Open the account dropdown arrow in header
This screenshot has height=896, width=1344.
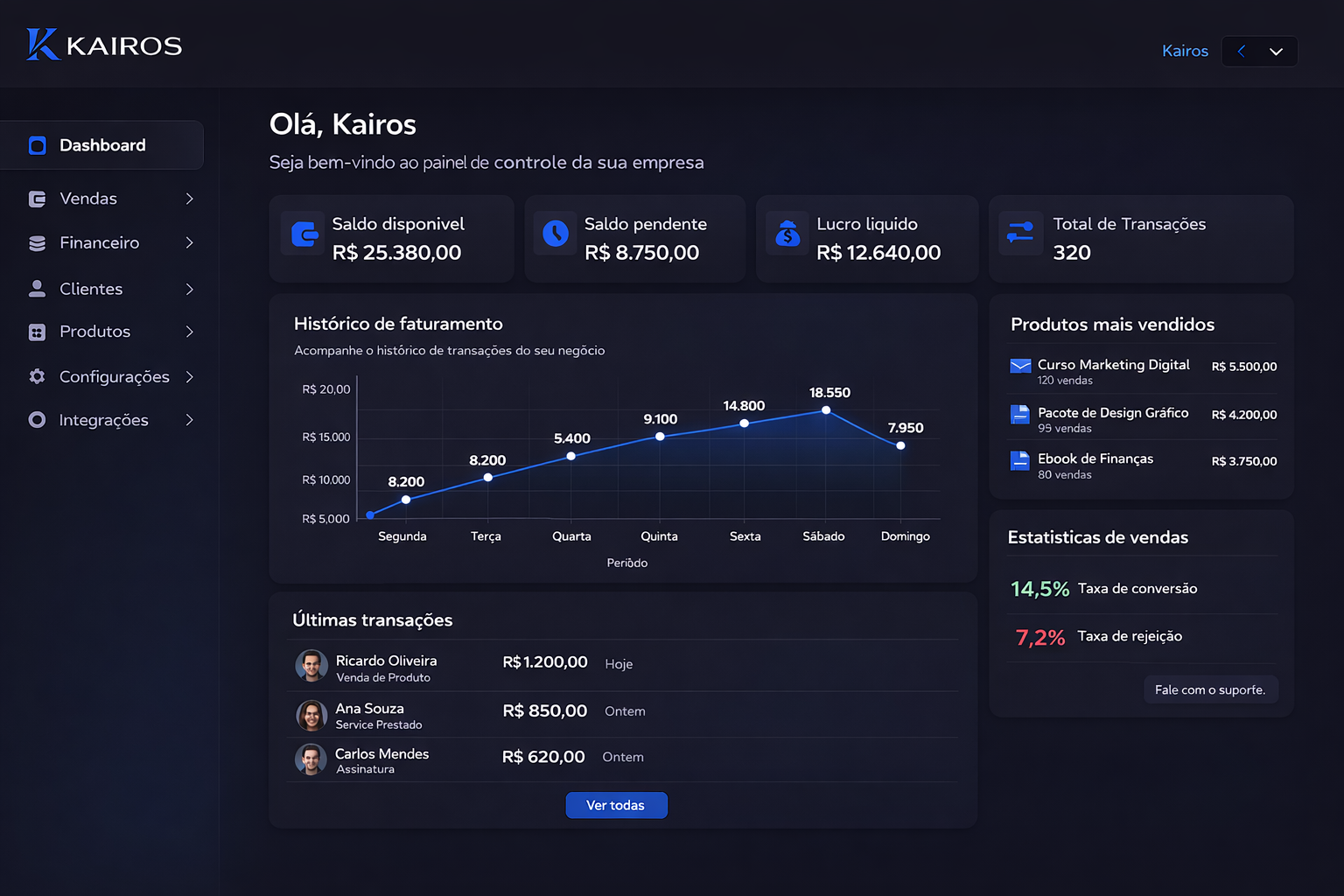pos(1276,52)
